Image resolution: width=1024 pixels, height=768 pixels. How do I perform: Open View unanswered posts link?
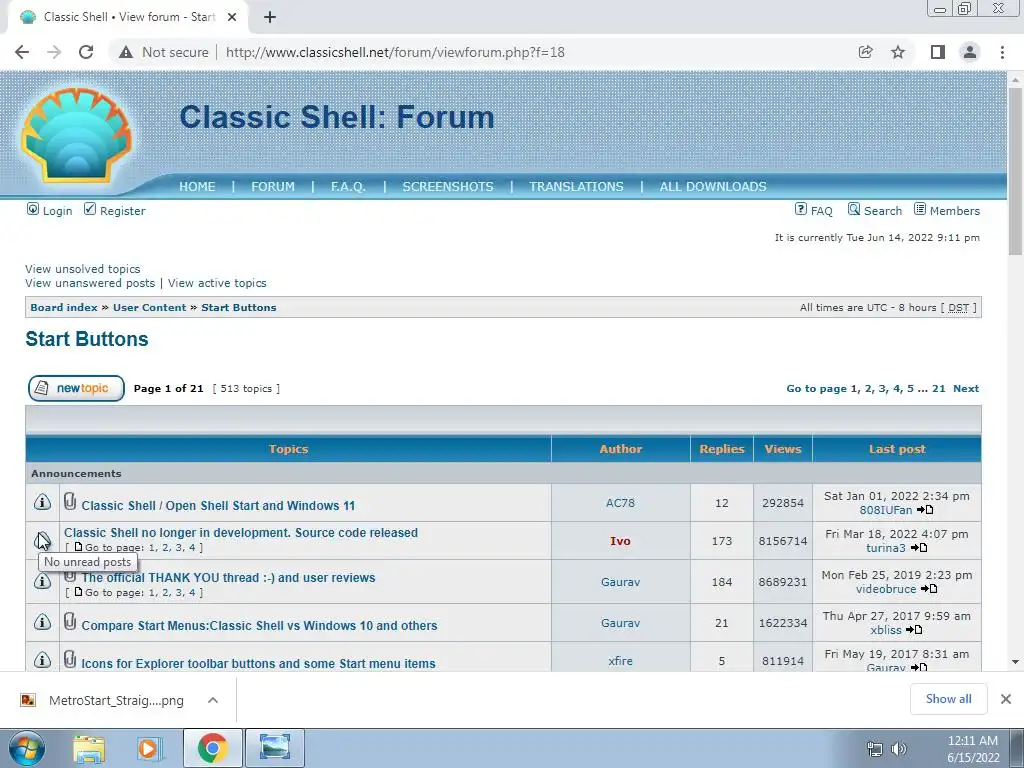point(90,283)
